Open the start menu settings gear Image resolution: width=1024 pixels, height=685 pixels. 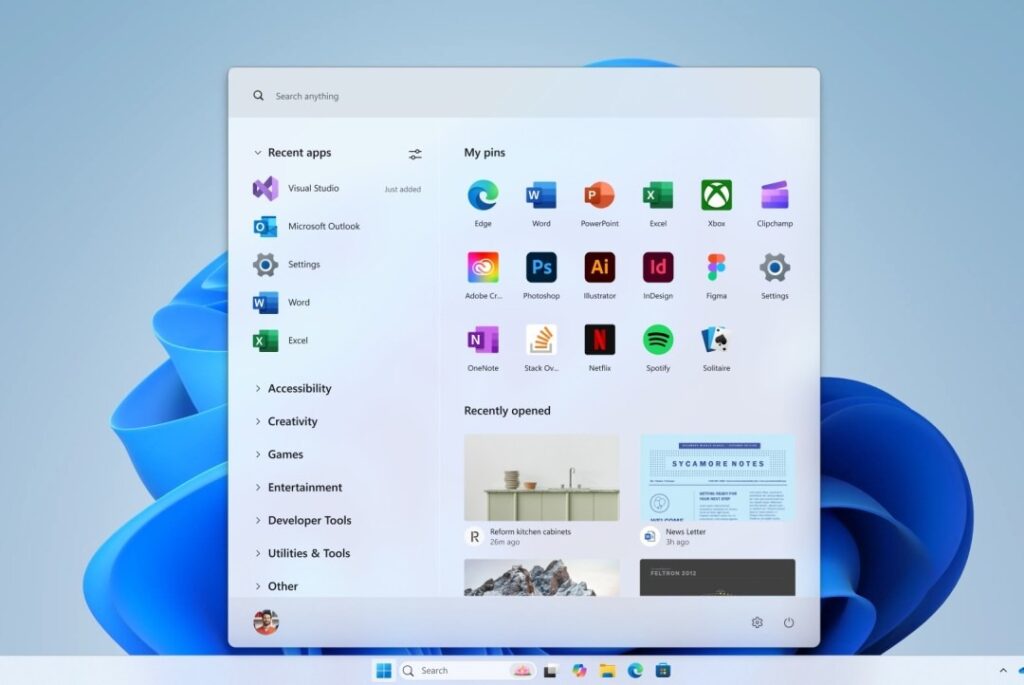(x=757, y=622)
